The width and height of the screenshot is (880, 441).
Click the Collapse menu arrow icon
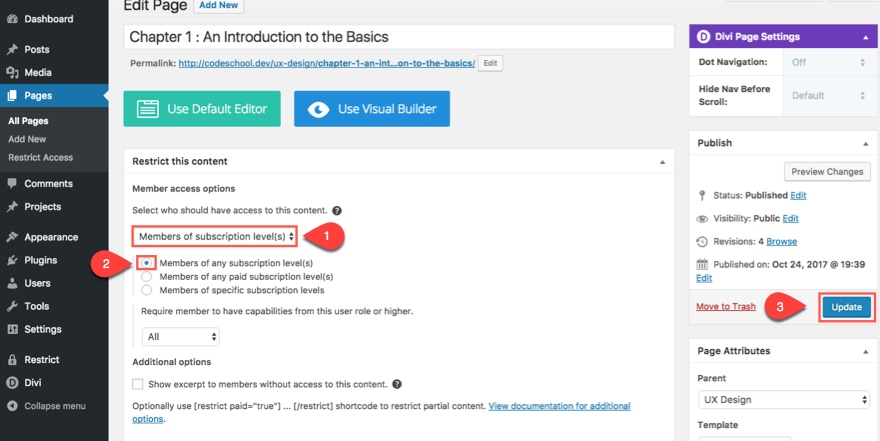12,406
